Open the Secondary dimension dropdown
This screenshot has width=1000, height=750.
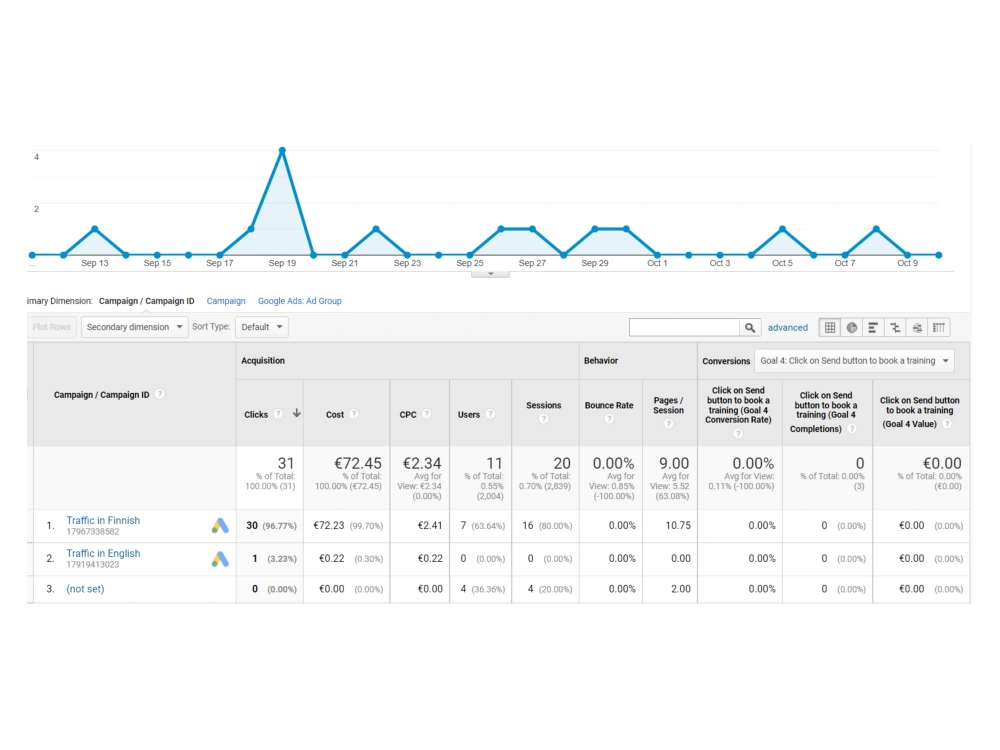click(x=134, y=327)
